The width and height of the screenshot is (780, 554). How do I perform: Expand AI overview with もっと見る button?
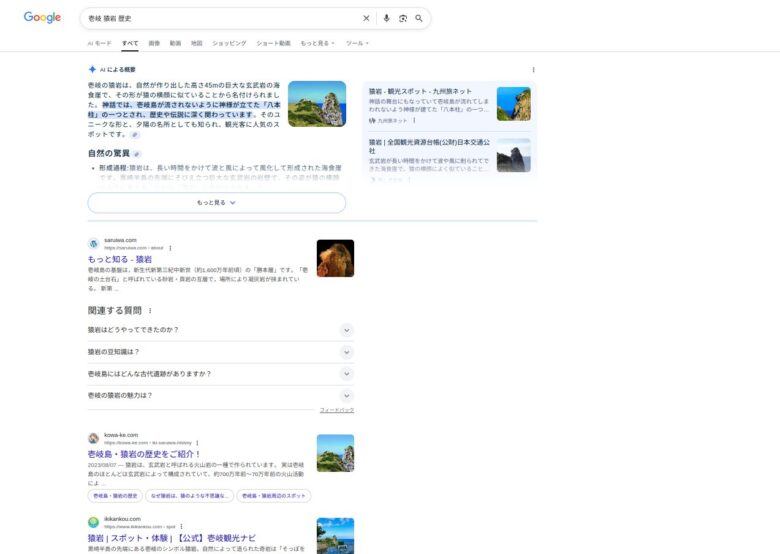(216, 203)
